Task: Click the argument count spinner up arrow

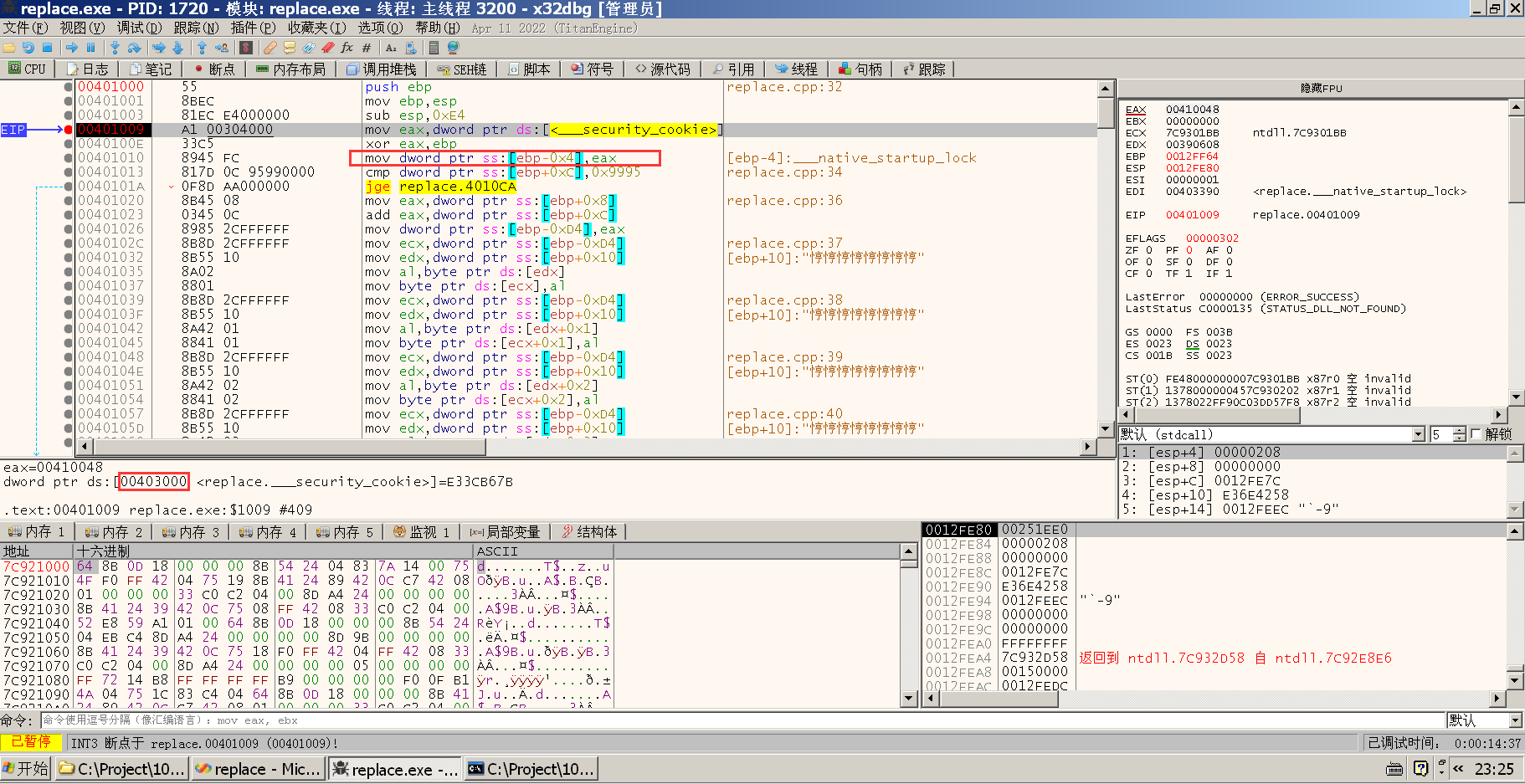Action: coord(1460,431)
